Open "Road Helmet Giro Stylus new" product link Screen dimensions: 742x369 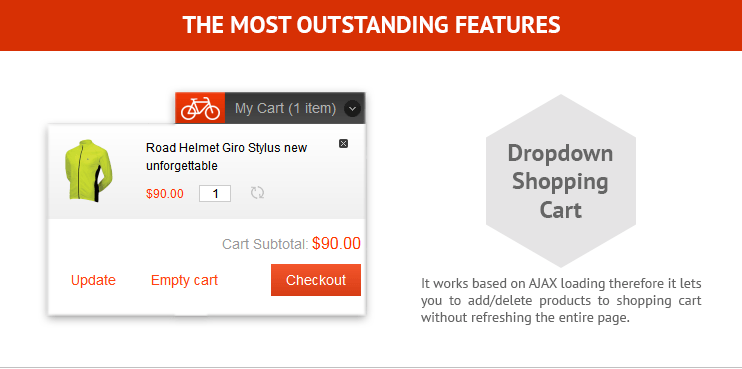227,148
